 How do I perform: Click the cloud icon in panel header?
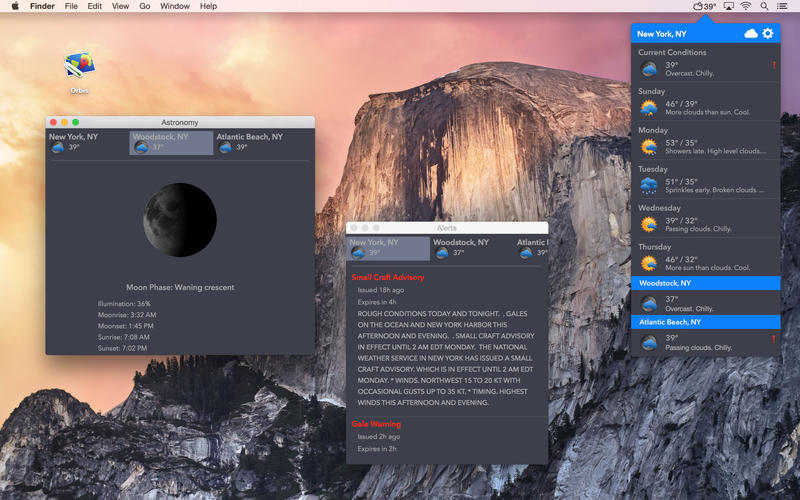coord(751,34)
